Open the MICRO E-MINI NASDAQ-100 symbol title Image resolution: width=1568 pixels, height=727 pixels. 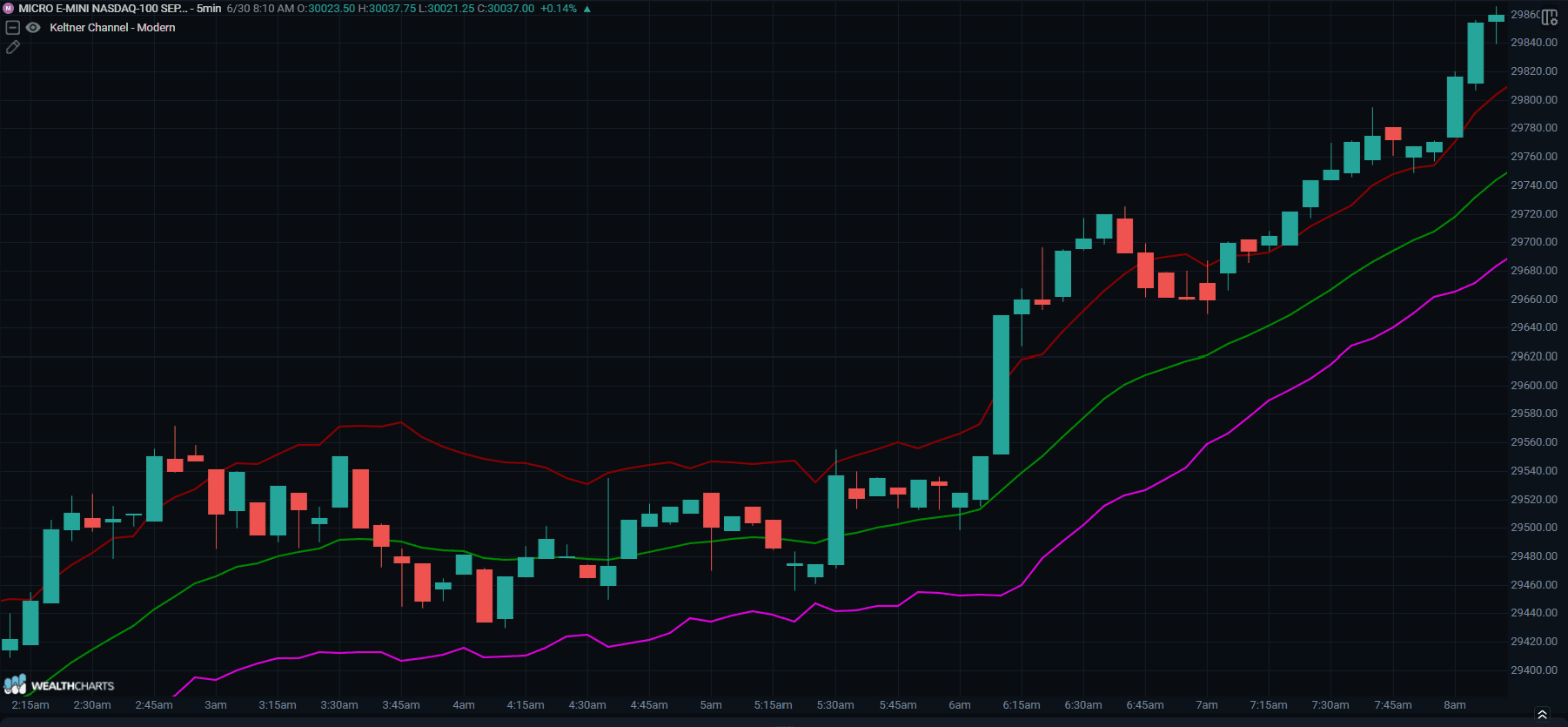pyautogui.click(x=103, y=9)
